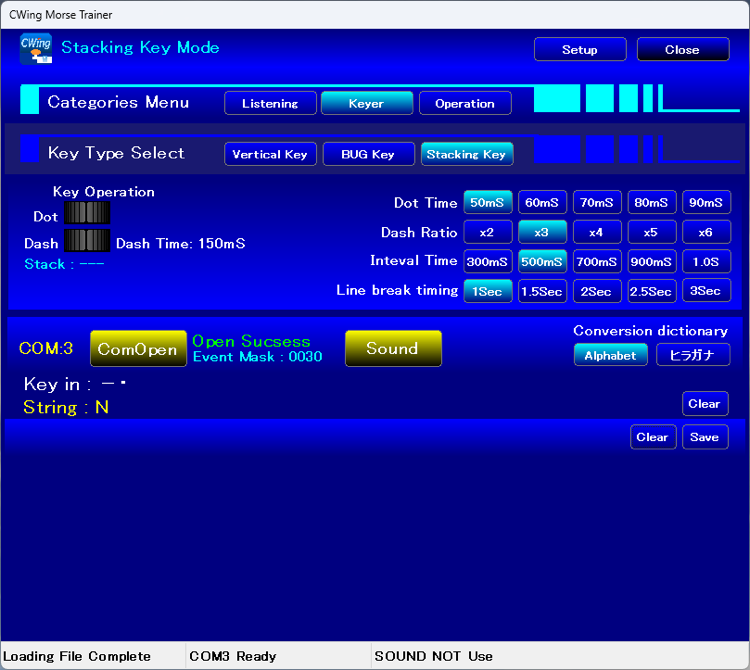750x670 pixels.
Task: Switch dictionary to ヒラガナ
Action: (x=693, y=355)
